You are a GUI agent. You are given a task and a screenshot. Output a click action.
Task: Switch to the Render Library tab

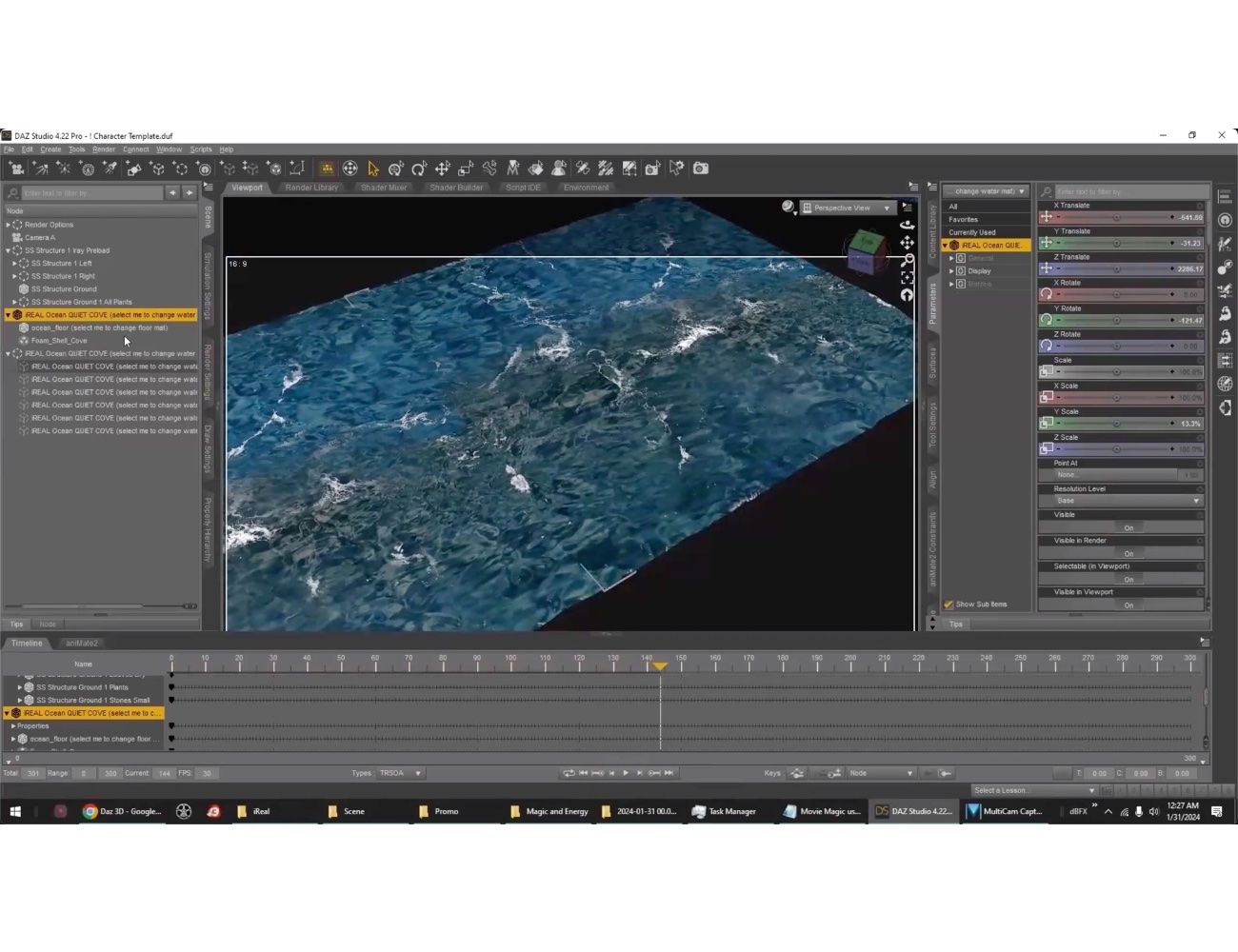coord(311,188)
